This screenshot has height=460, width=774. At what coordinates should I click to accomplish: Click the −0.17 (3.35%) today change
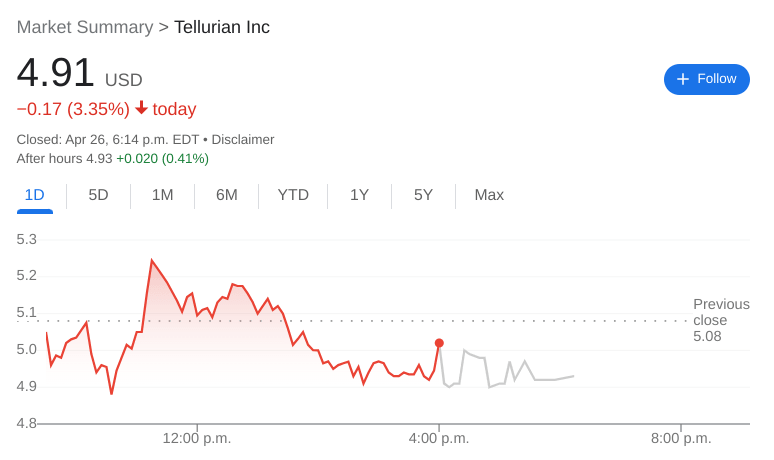pyautogui.click(x=106, y=109)
